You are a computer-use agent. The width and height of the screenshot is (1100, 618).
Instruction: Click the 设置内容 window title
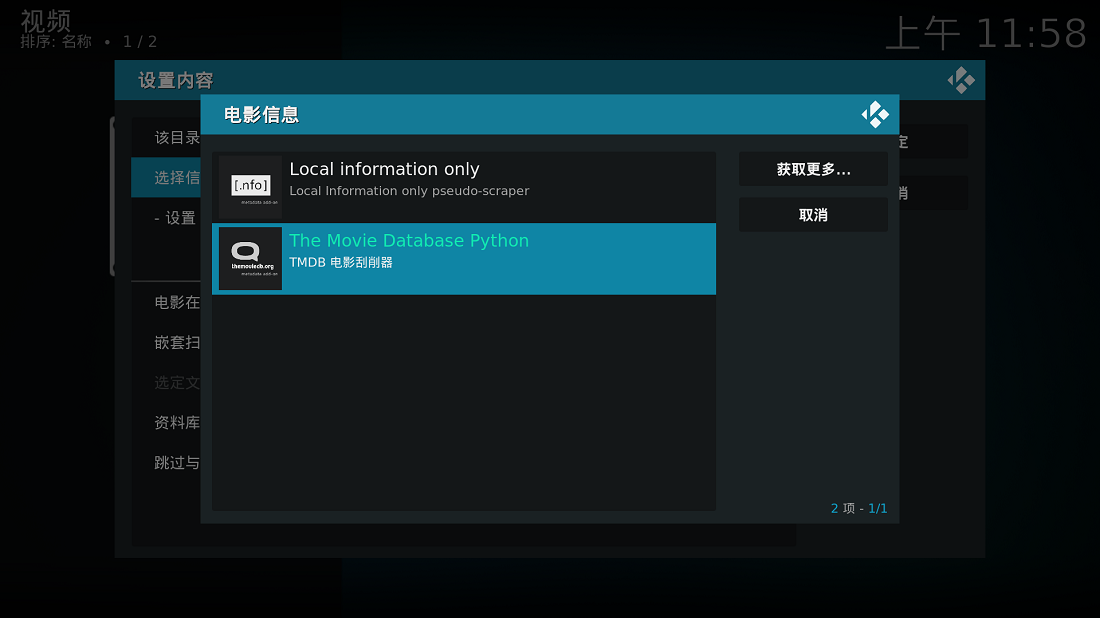point(175,81)
